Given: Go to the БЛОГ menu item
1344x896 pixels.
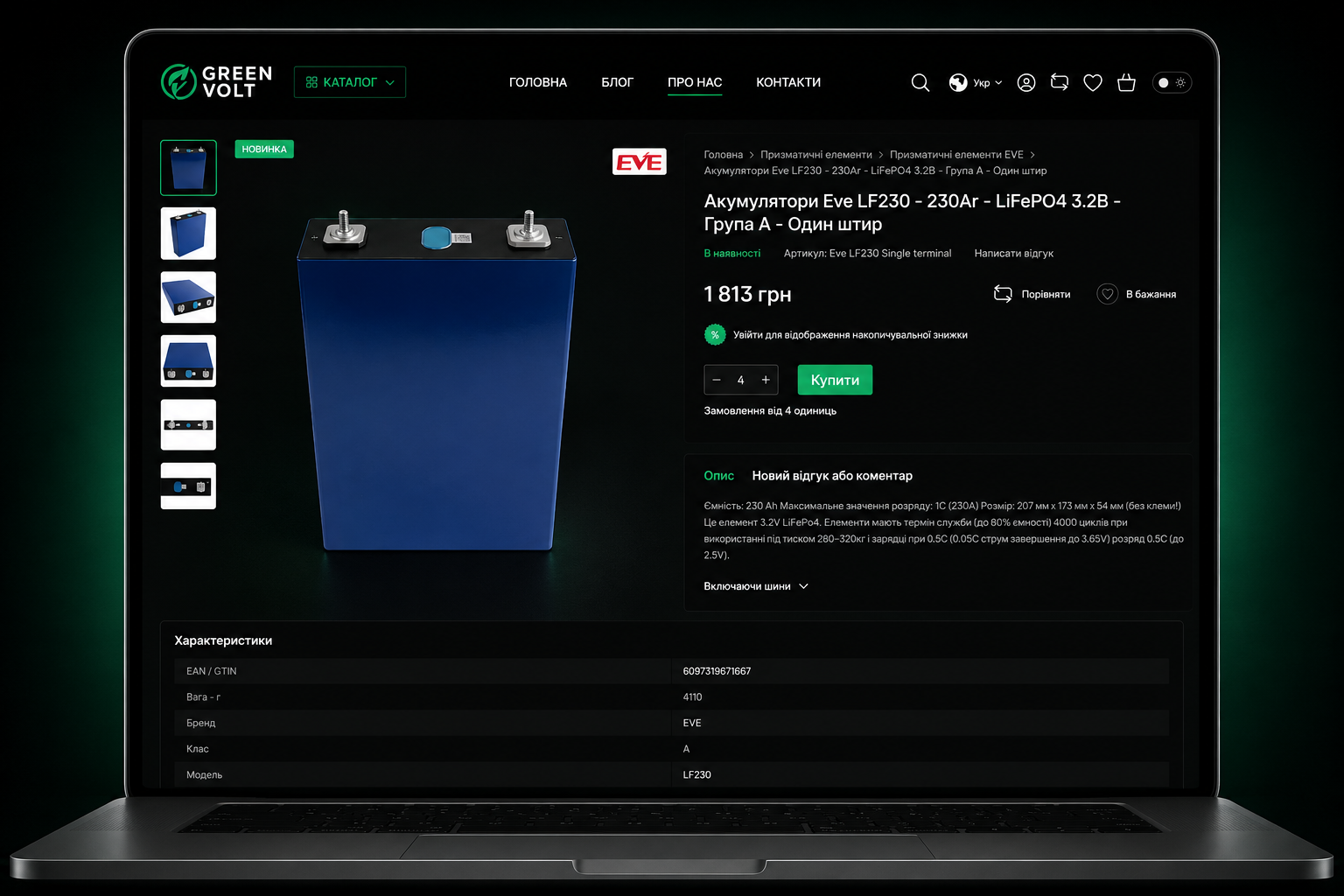Looking at the screenshot, I should 617,82.
